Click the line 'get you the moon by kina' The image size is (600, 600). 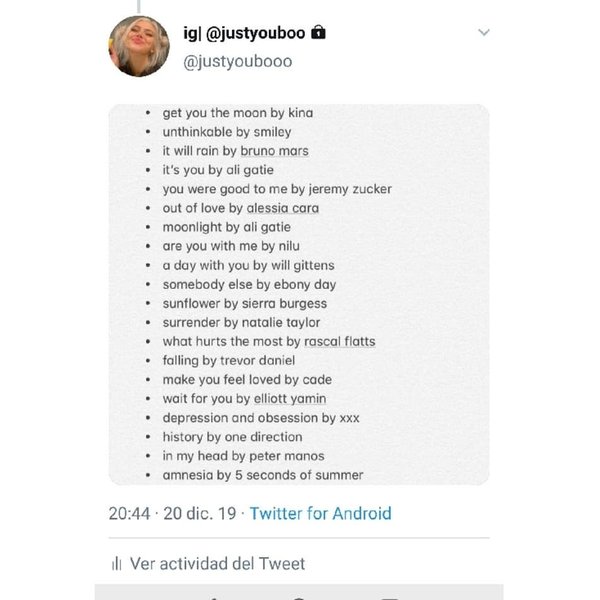pos(237,113)
